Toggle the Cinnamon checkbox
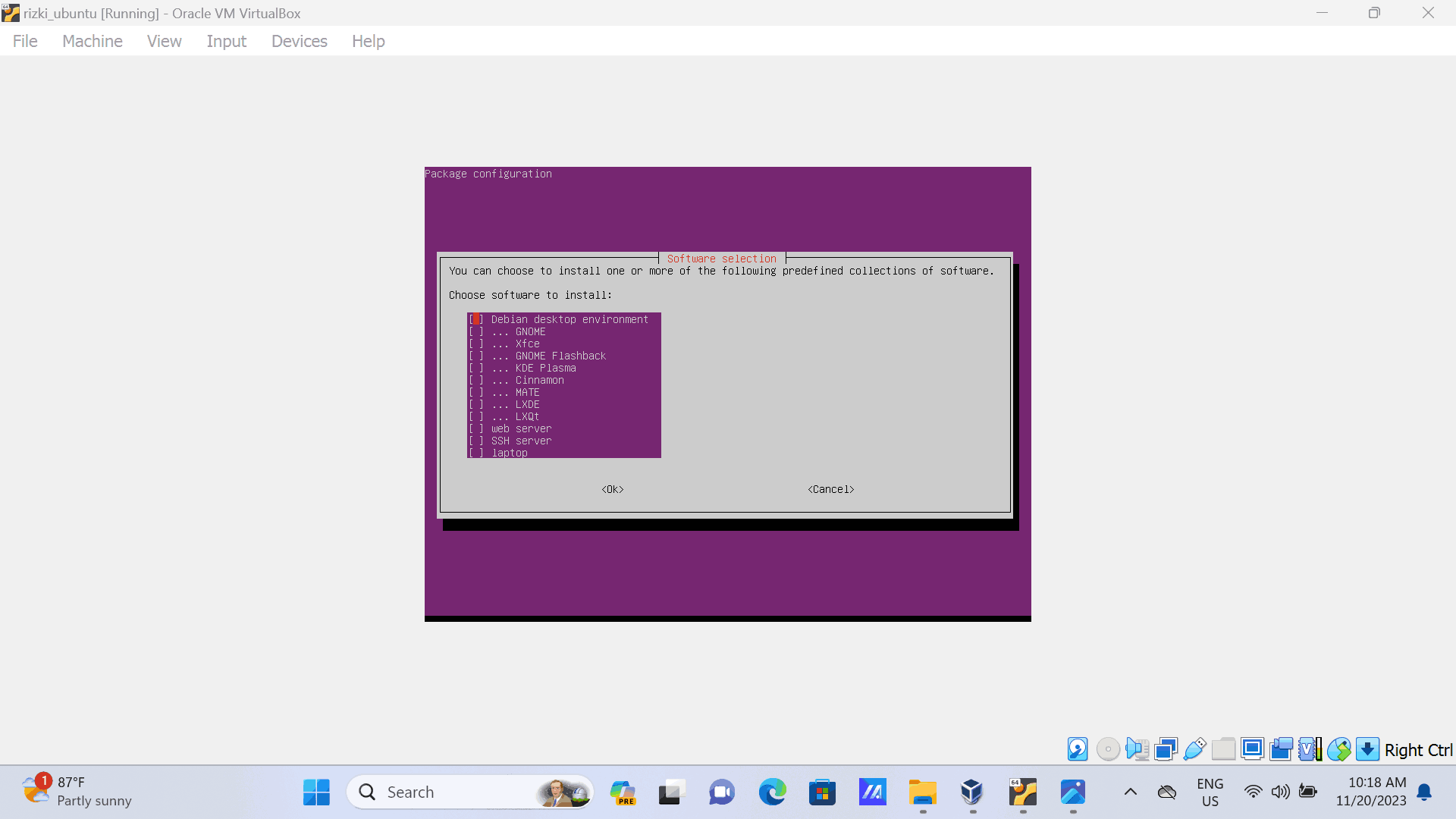Screen dimensions: 1456x819 (476, 380)
